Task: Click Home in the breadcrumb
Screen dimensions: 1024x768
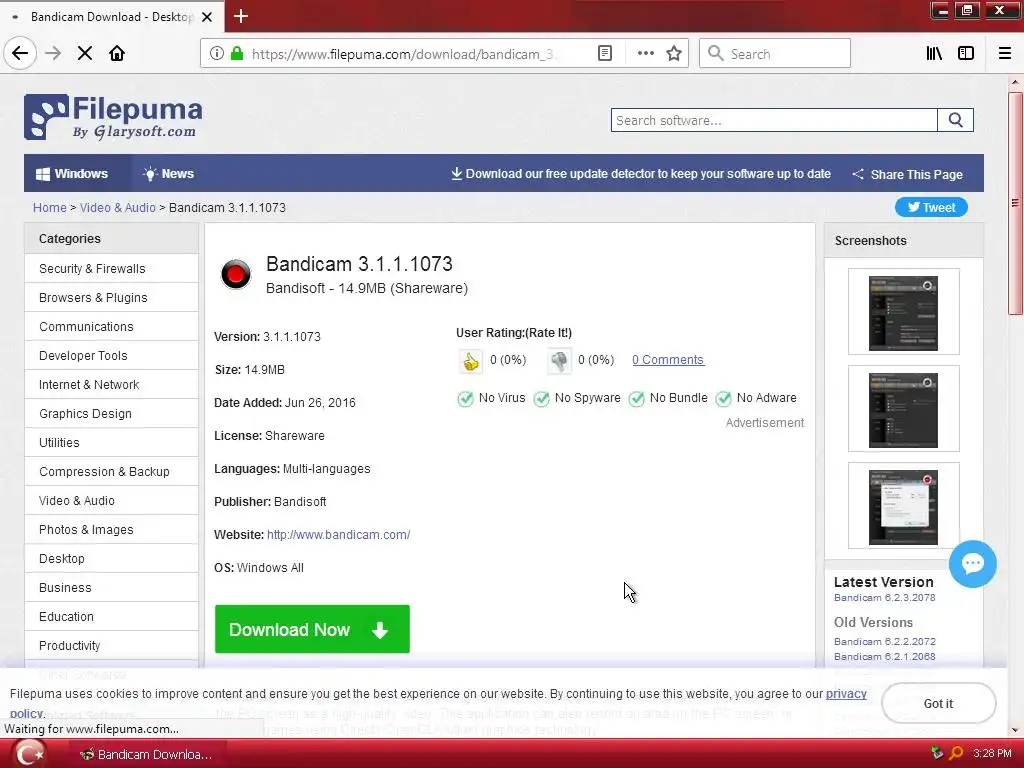Action: click(x=50, y=208)
